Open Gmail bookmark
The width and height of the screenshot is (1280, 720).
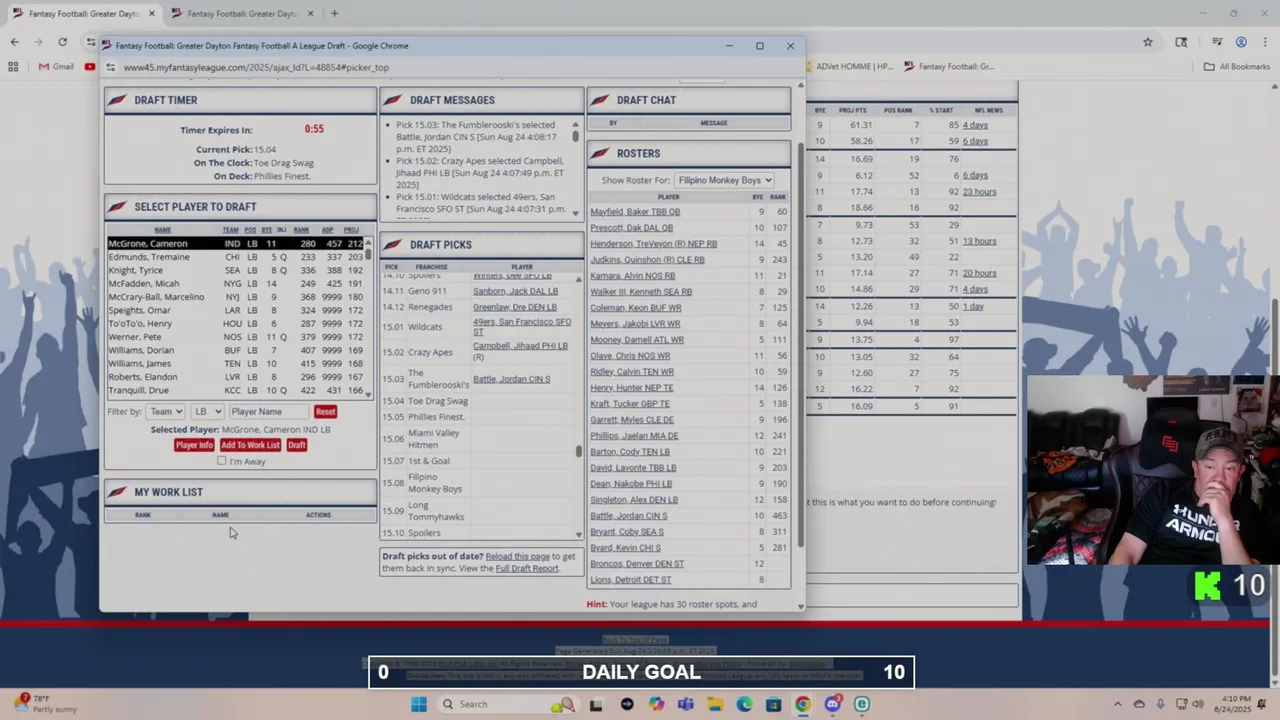pos(56,66)
